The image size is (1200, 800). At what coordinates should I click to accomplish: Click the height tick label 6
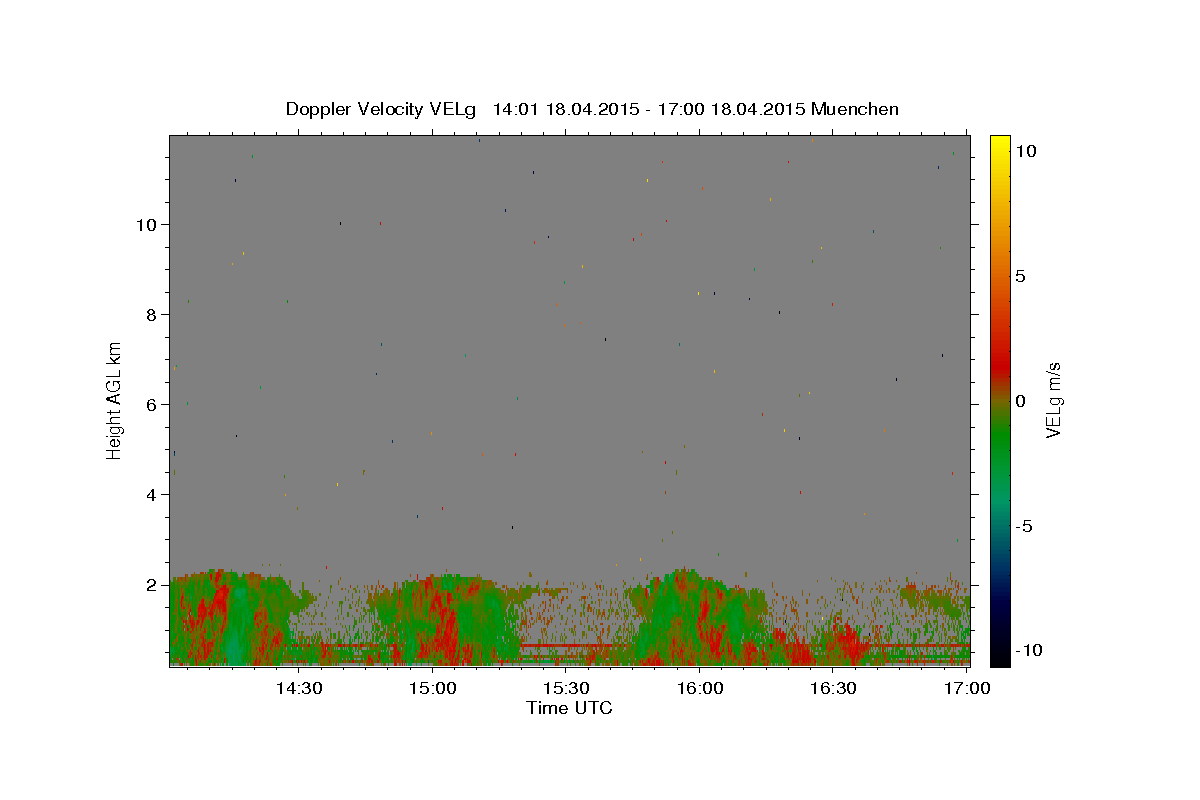[x=153, y=405]
